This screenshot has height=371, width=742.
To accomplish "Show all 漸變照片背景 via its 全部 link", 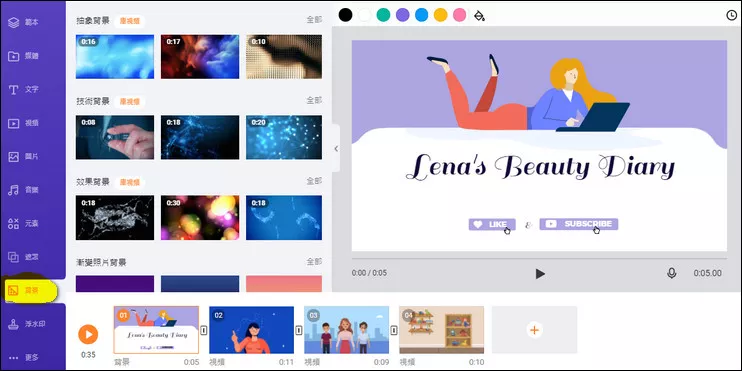I will click(x=314, y=261).
